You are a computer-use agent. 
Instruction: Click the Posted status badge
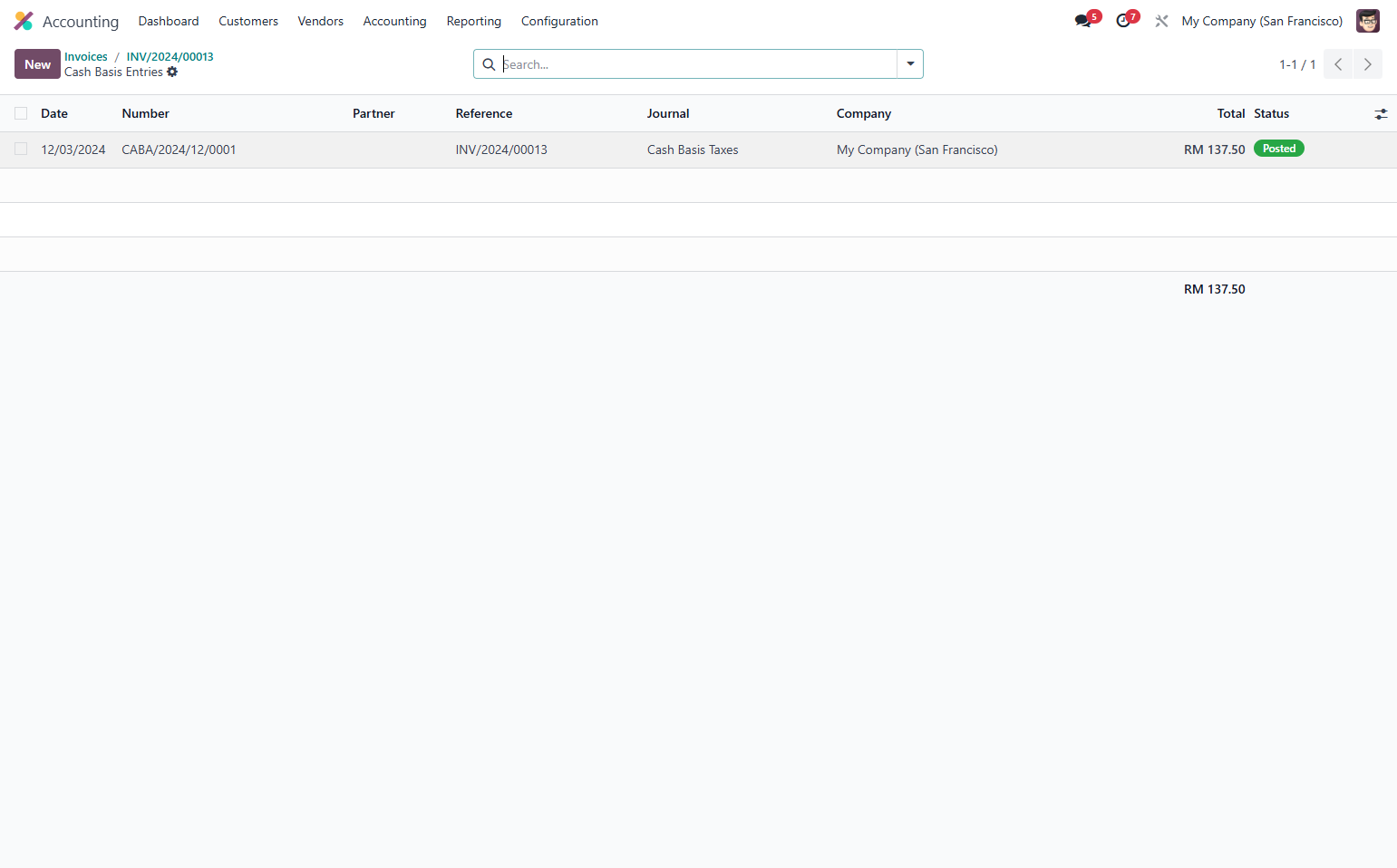[1279, 149]
